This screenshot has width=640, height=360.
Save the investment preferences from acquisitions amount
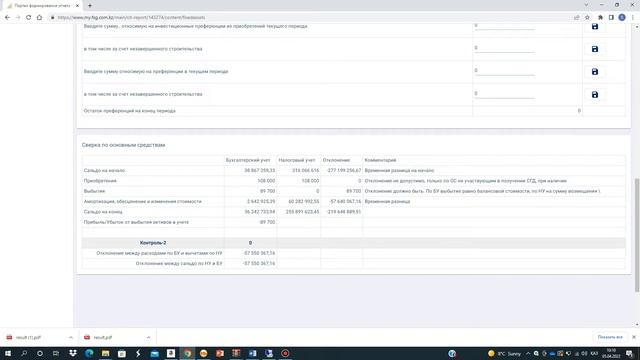[595, 27]
